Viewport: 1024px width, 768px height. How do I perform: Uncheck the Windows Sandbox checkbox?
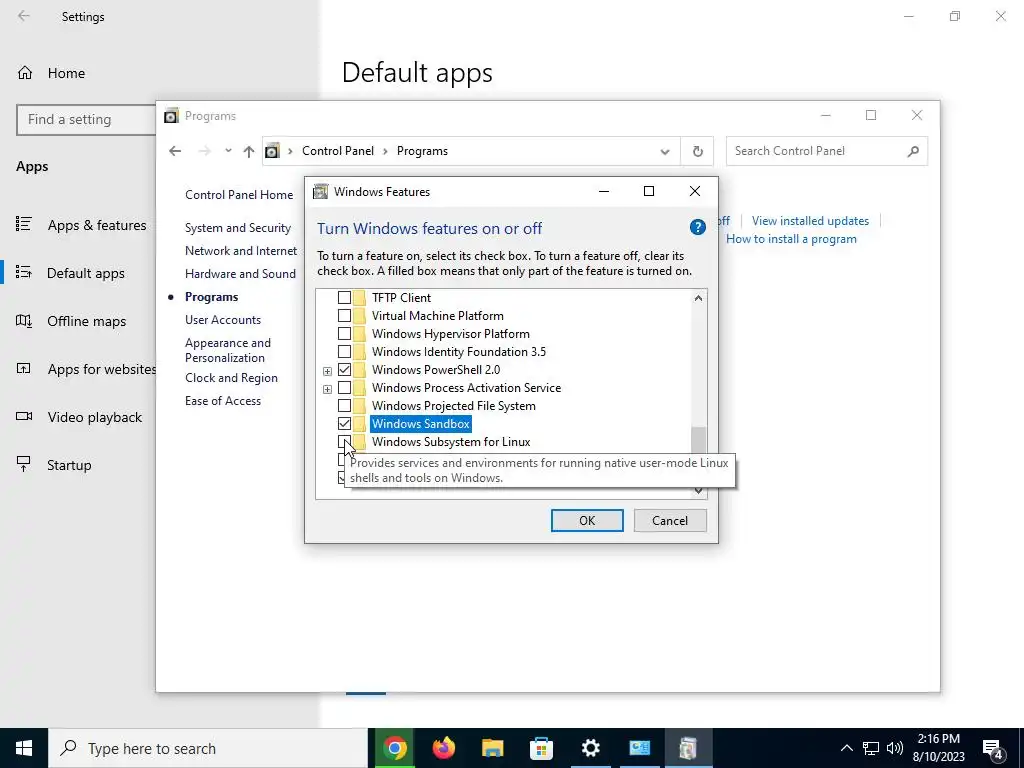pyautogui.click(x=344, y=424)
